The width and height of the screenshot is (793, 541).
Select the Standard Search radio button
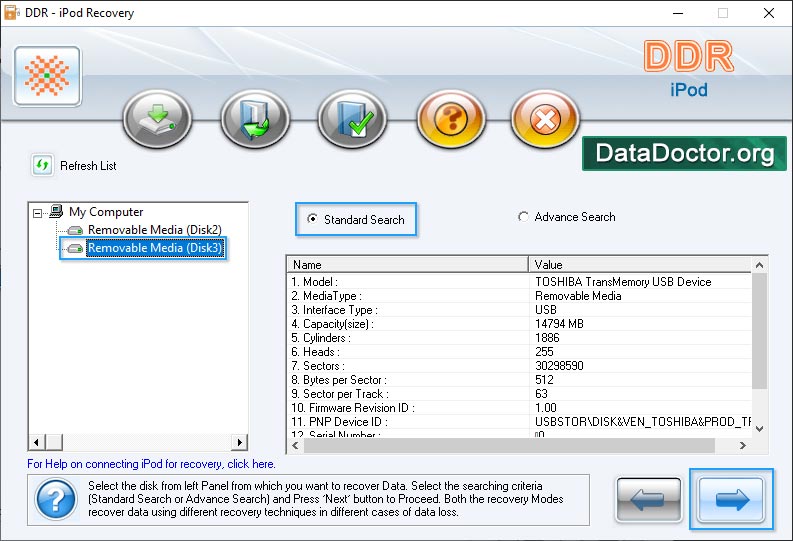click(x=313, y=220)
